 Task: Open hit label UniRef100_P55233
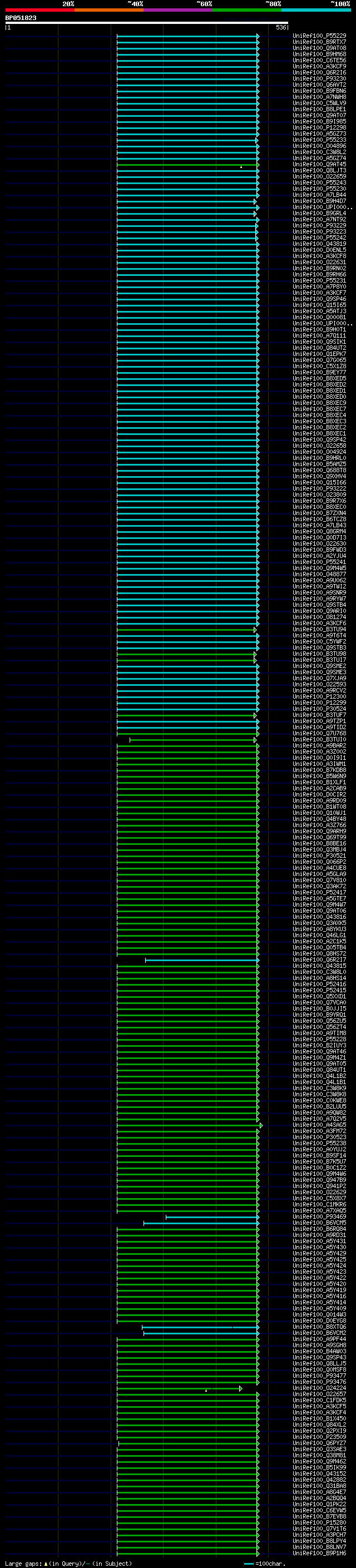click(319, 140)
